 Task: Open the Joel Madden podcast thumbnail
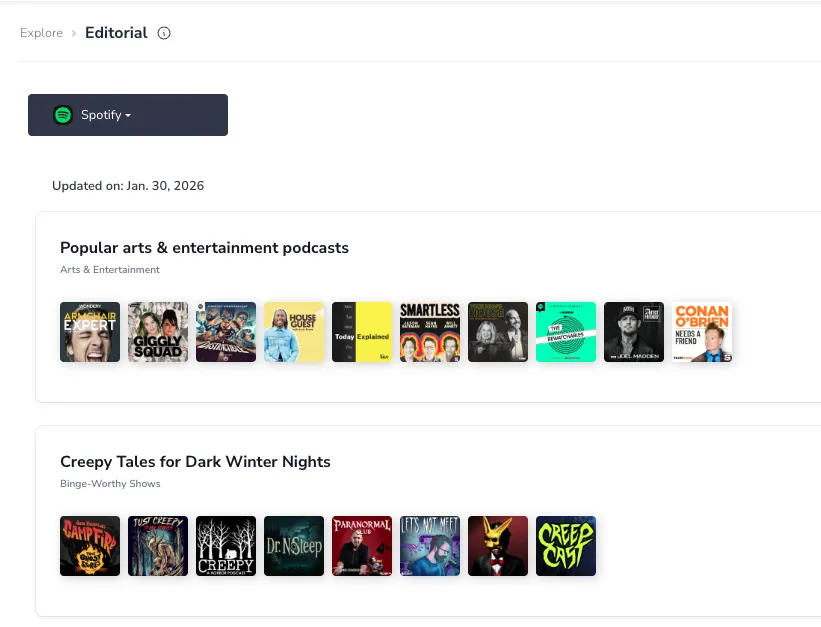pyautogui.click(x=634, y=332)
